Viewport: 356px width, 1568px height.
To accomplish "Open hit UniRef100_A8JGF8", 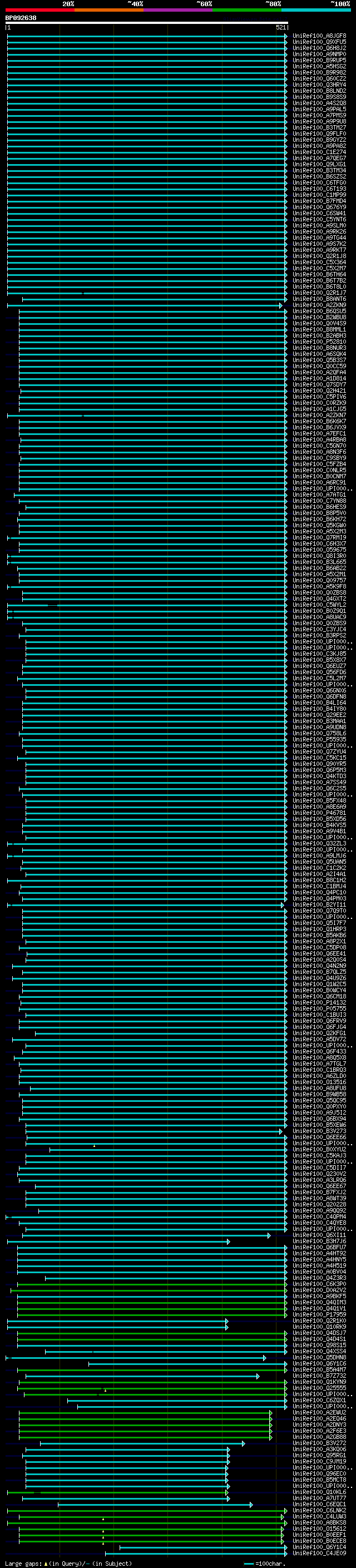I will click(319, 36).
